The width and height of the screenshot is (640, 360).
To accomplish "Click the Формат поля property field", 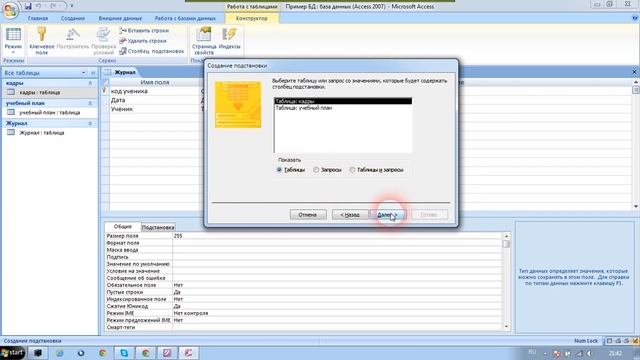I will click(337, 243).
